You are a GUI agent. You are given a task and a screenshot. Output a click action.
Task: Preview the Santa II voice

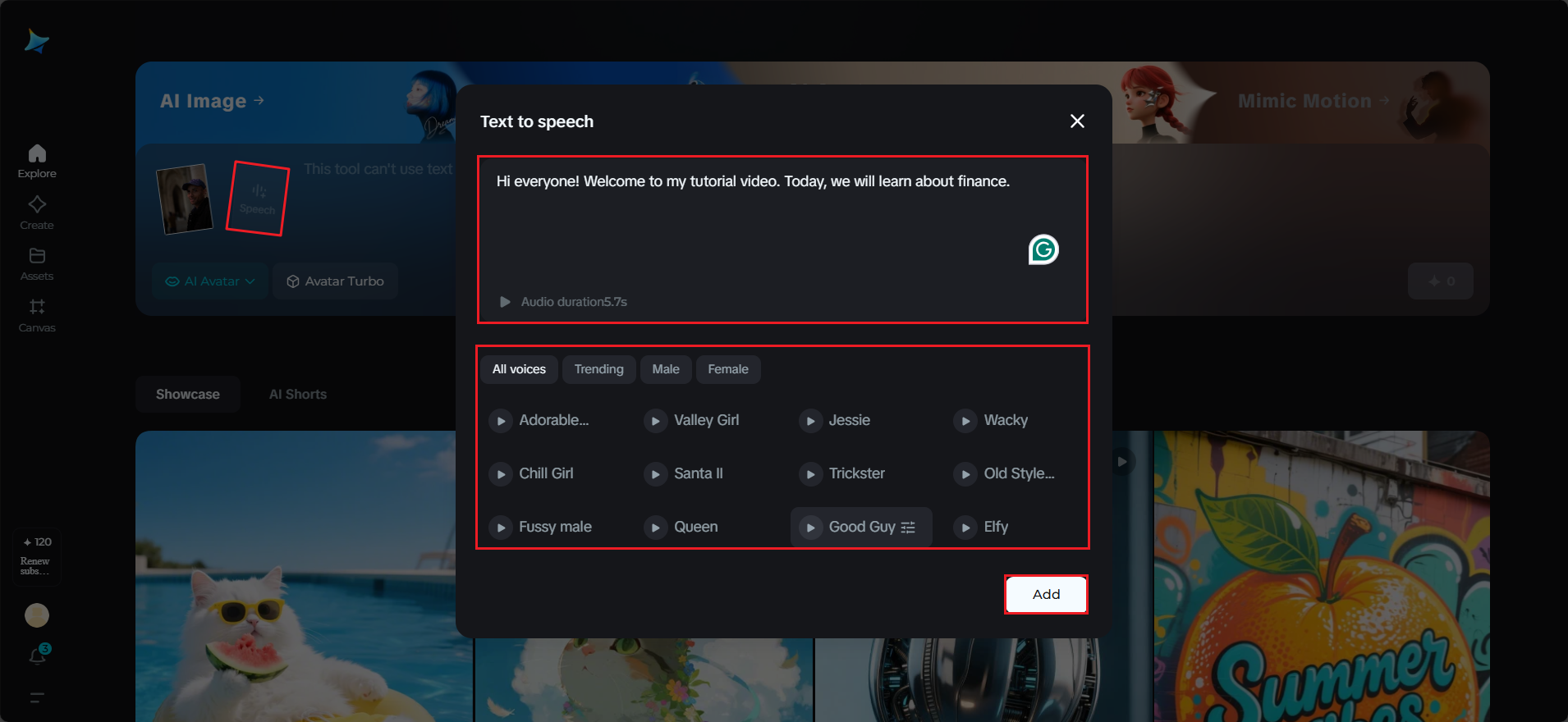655,474
